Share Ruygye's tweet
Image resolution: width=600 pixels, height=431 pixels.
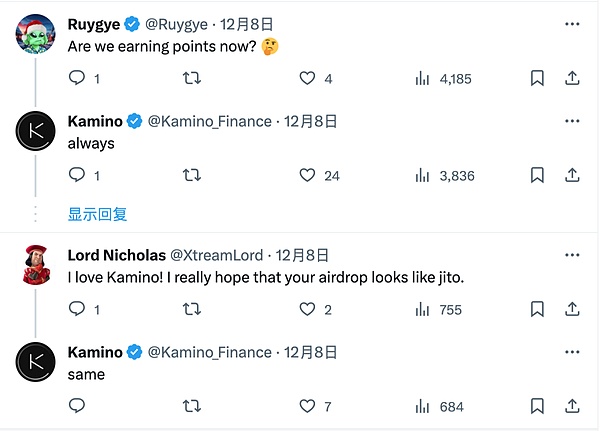[572, 78]
